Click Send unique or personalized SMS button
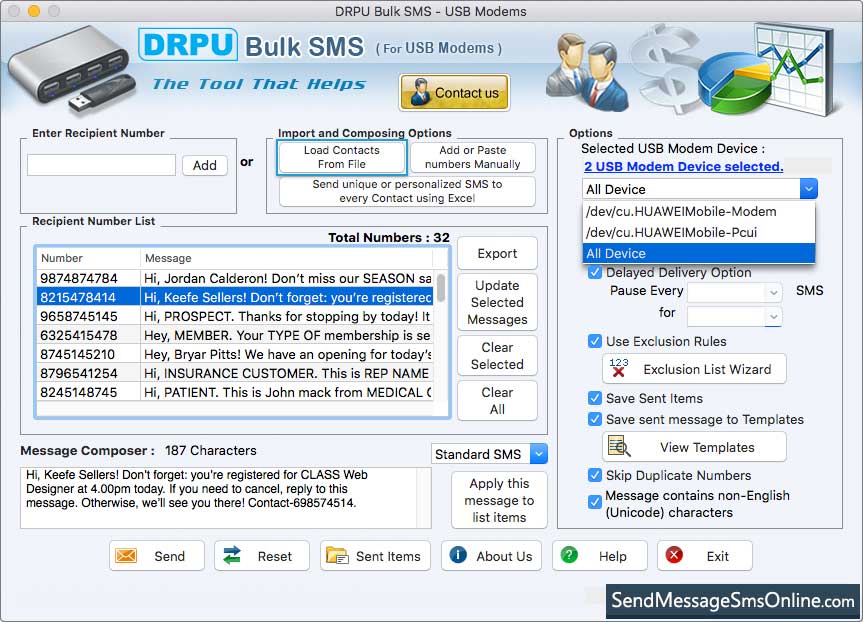 (407, 191)
